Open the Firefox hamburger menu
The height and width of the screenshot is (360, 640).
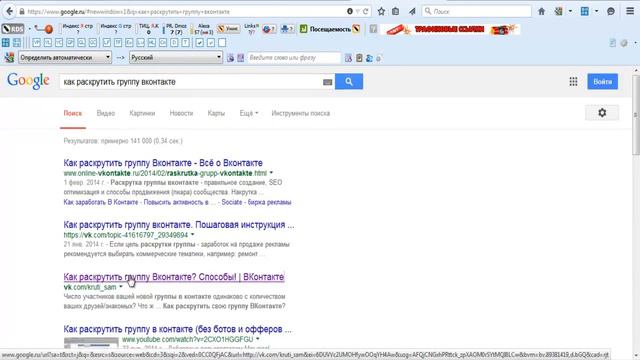(630, 11)
